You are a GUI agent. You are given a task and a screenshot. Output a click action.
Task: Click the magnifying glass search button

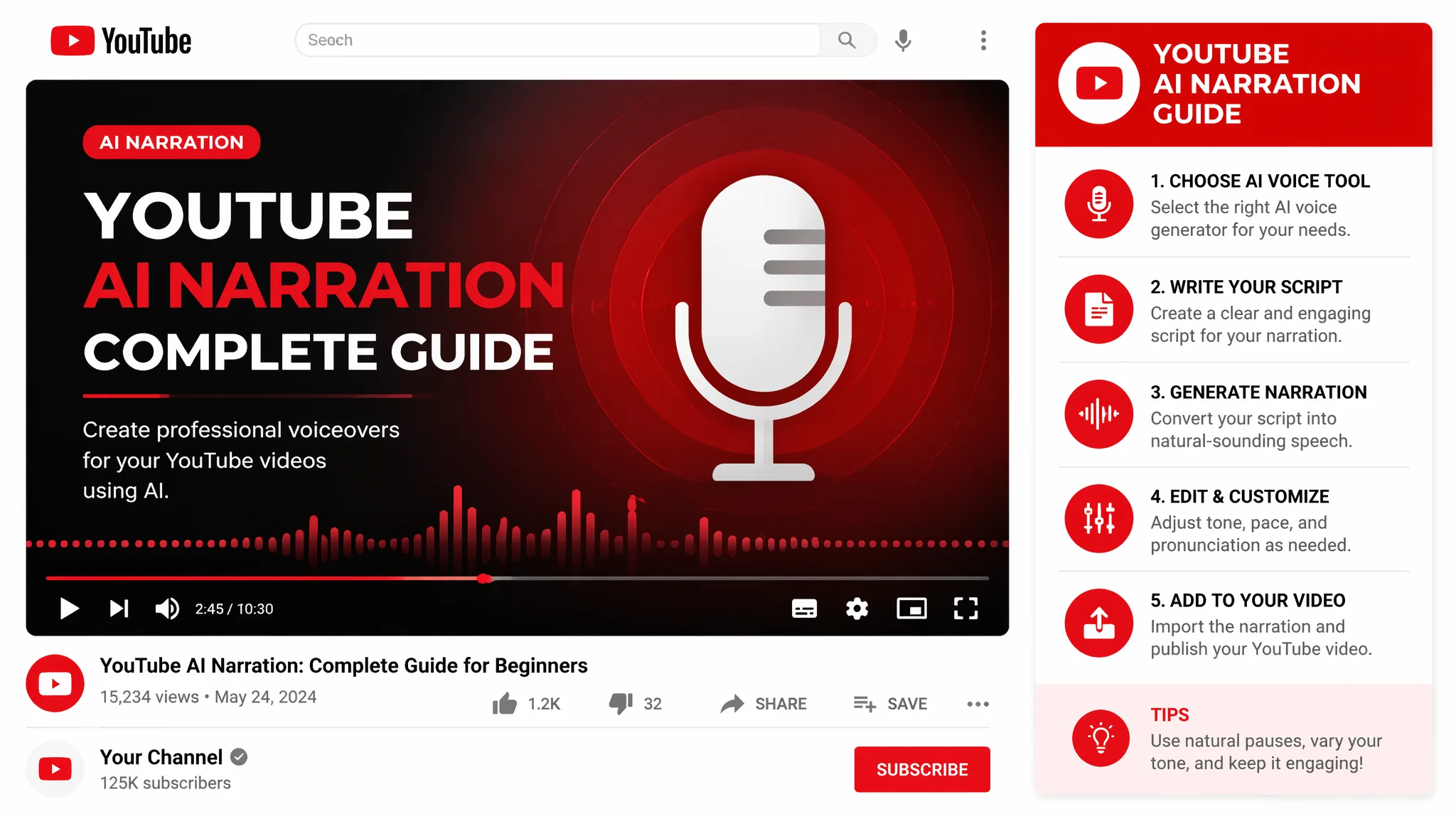(847, 40)
